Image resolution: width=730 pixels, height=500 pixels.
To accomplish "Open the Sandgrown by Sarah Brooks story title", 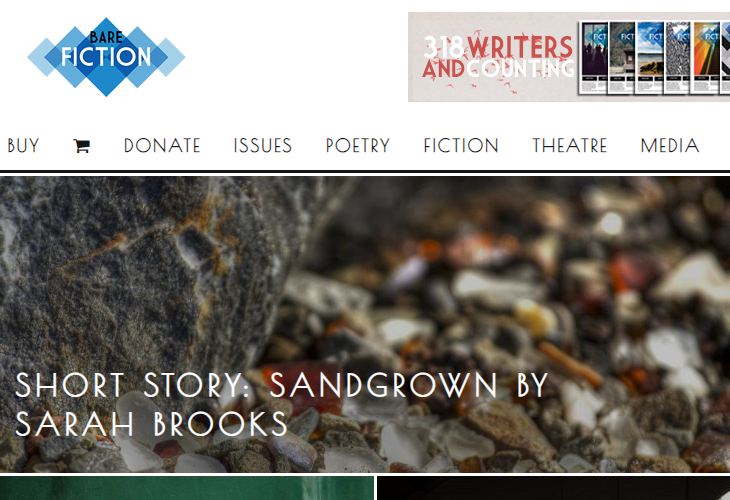I will [x=282, y=404].
